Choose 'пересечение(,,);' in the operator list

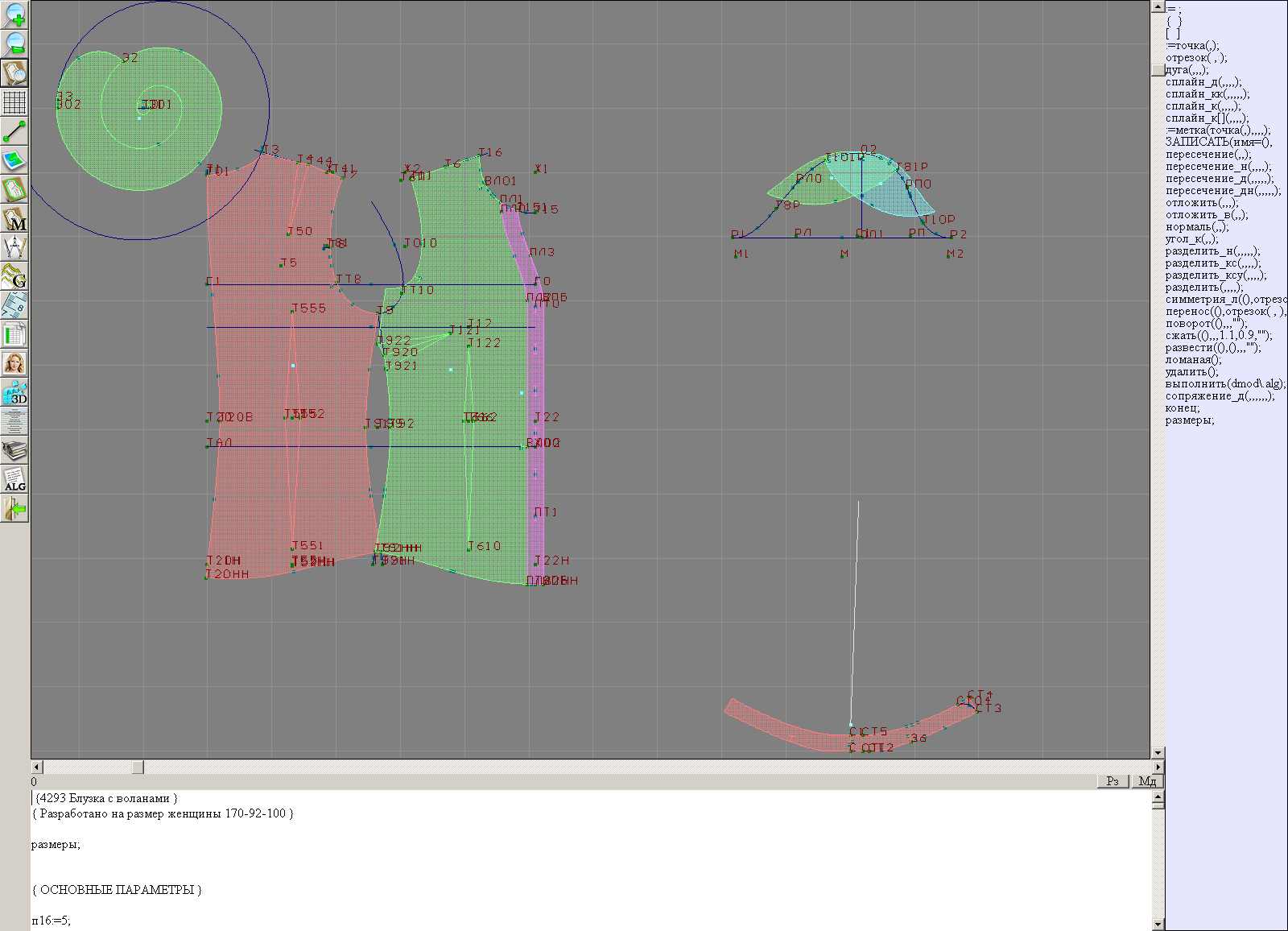(x=1208, y=154)
